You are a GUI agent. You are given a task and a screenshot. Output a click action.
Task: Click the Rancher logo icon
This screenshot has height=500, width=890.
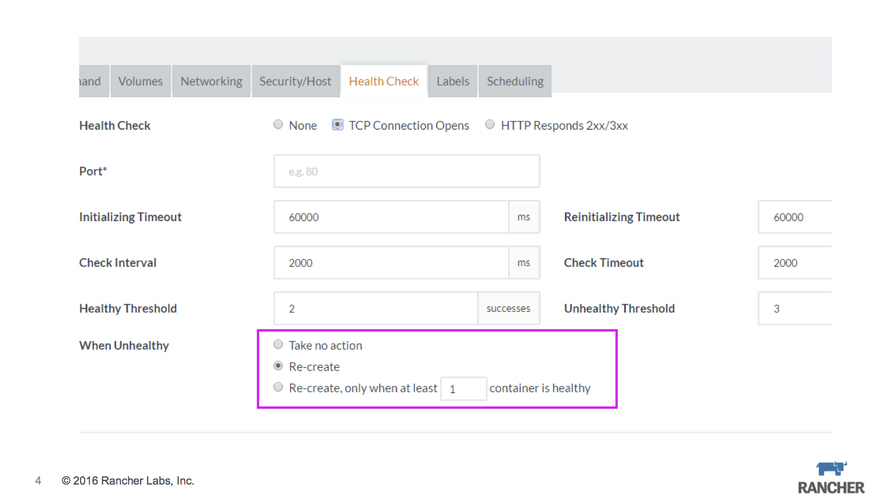click(831, 469)
